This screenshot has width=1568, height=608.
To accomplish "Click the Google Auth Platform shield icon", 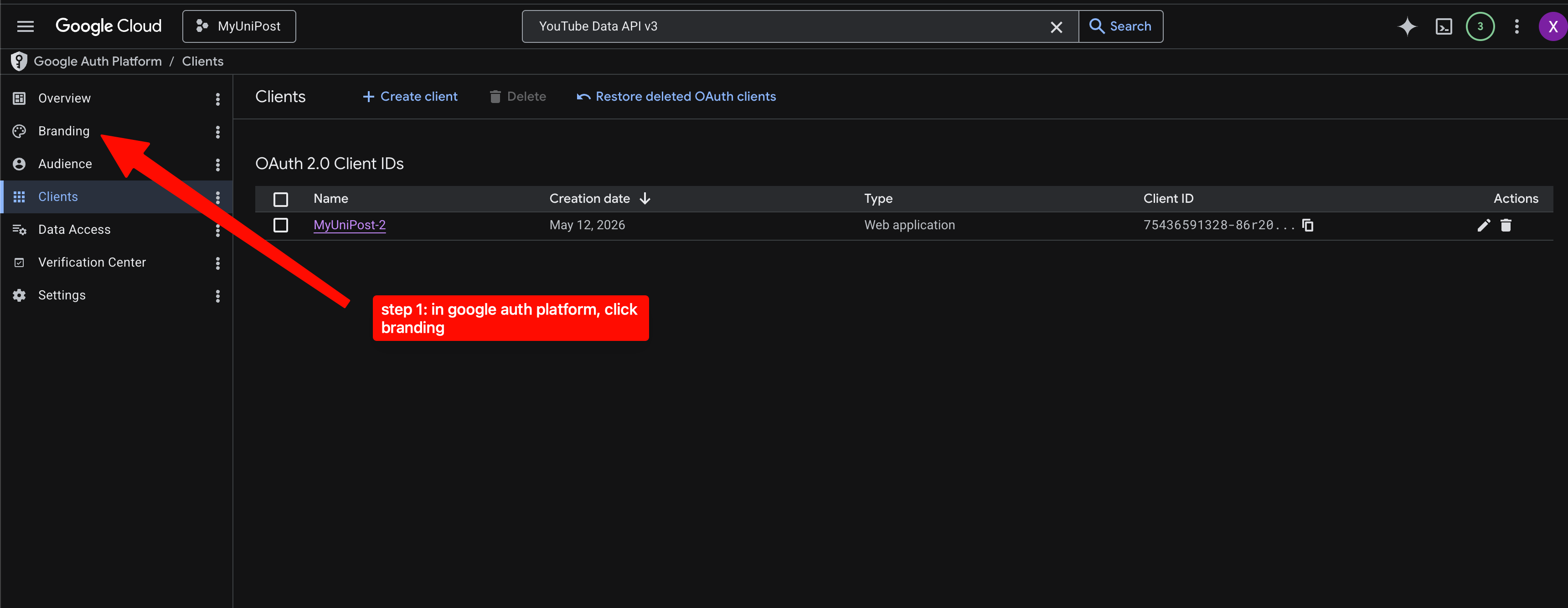I will pyautogui.click(x=19, y=62).
